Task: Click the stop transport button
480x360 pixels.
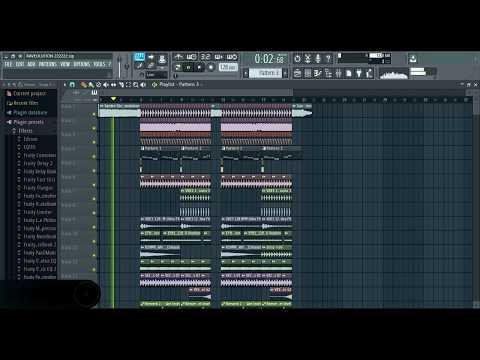Action: (199, 67)
